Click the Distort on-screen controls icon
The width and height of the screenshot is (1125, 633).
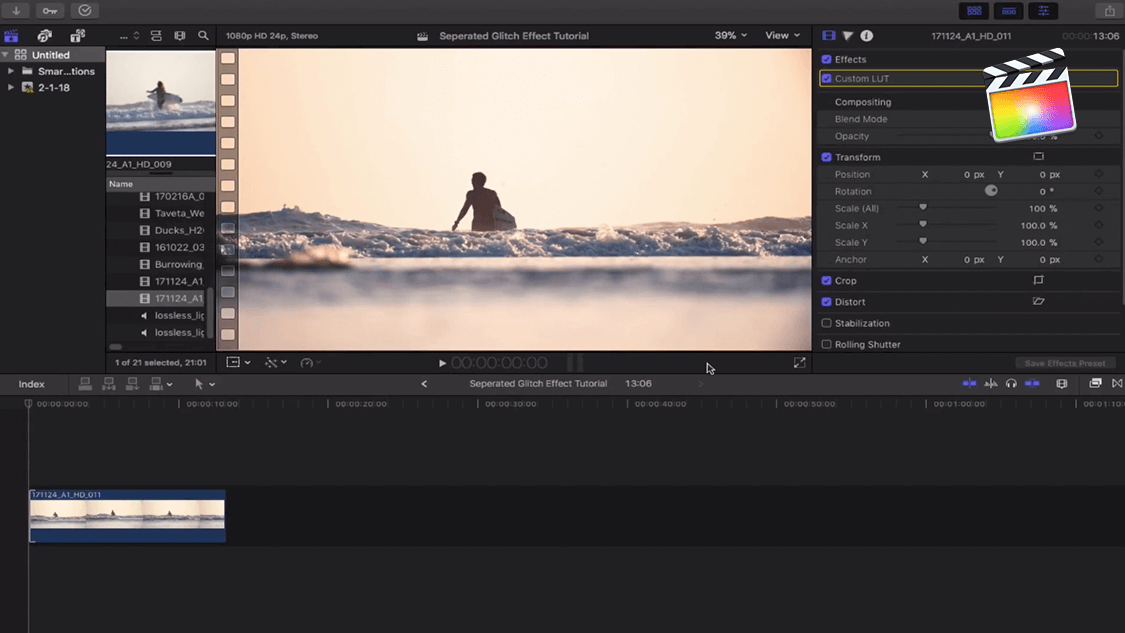tap(1038, 302)
